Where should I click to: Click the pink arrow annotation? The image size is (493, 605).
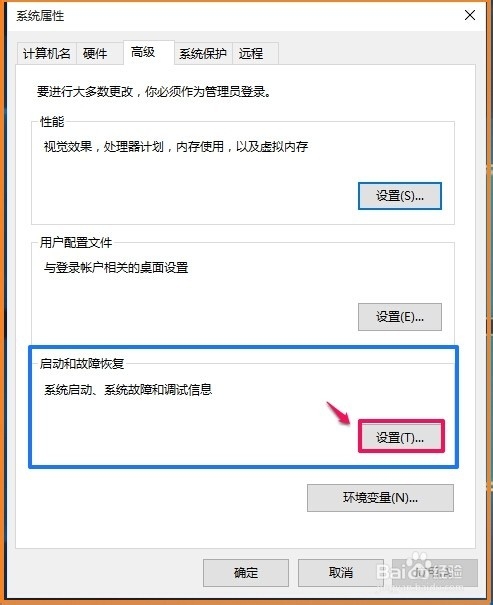click(x=338, y=413)
